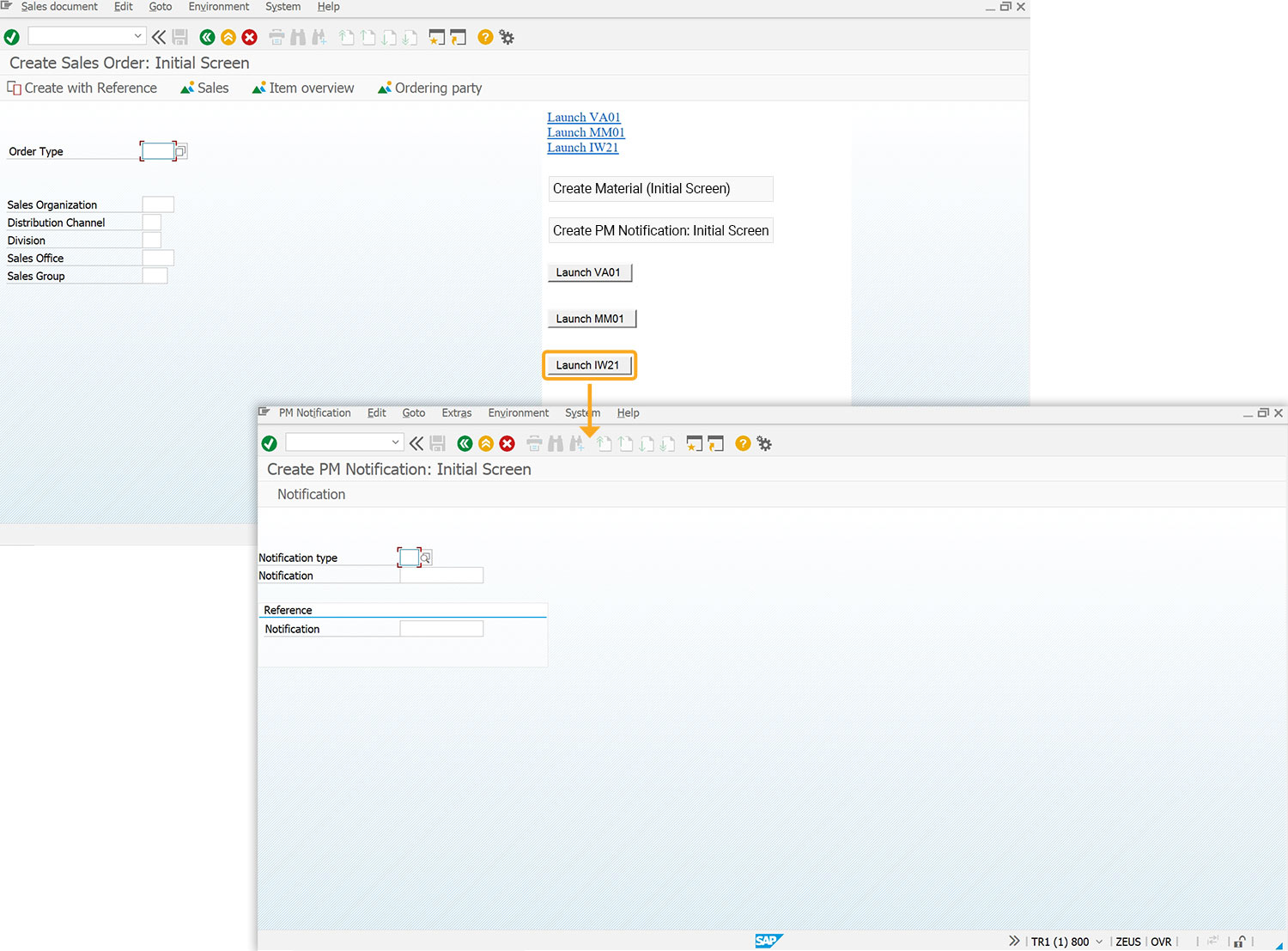This screenshot has height=951, width=1288.
Task: Click Sales toolbar button
Action: [204, 88]
